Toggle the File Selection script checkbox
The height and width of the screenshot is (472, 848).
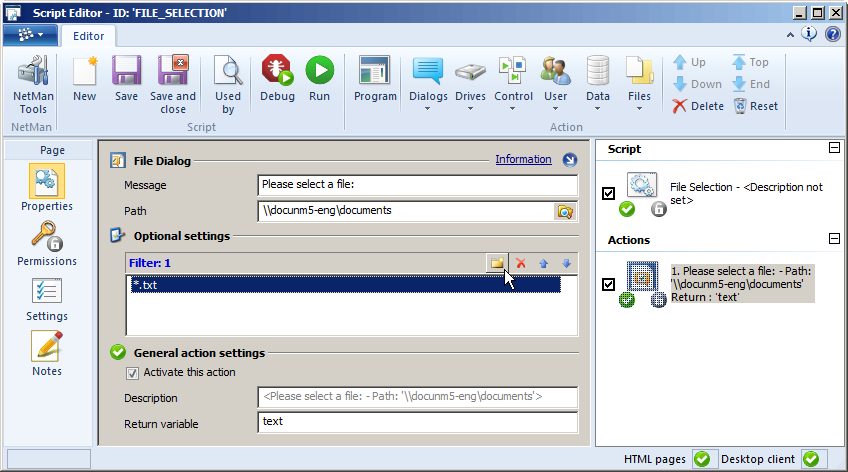pyautogui.click(x=608, y=193)
